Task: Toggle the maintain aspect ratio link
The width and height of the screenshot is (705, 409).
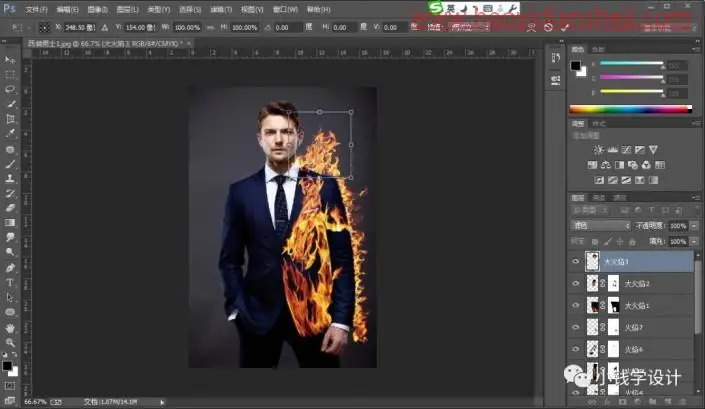Action: click(210, 27)
